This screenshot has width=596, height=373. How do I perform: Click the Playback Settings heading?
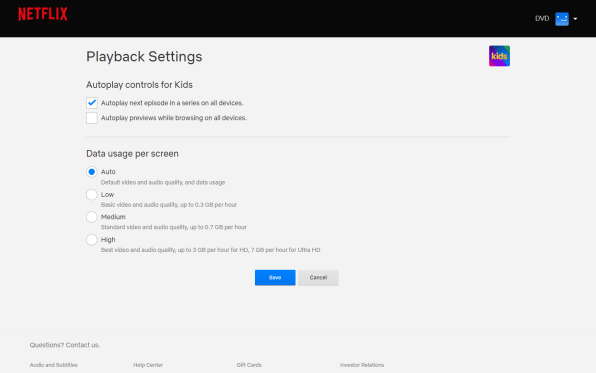pos(144,57)
